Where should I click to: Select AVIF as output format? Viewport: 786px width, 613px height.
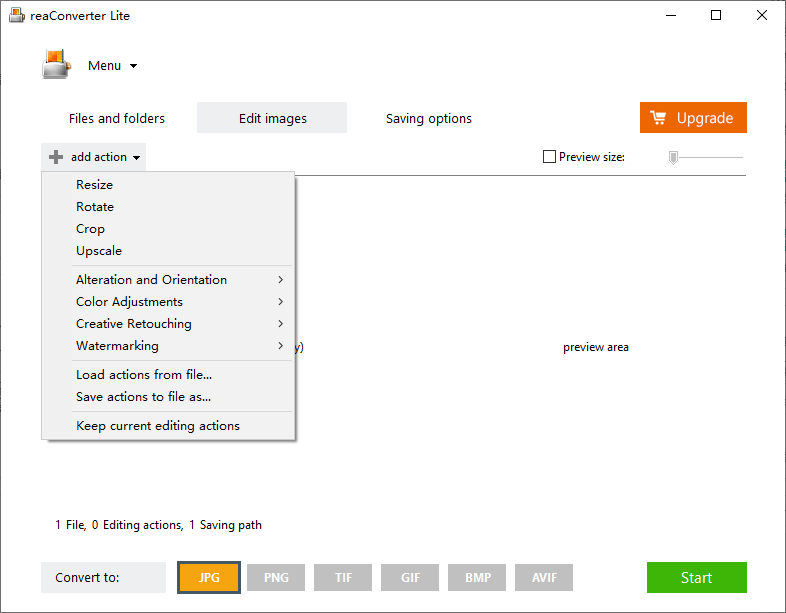[544, 577]
